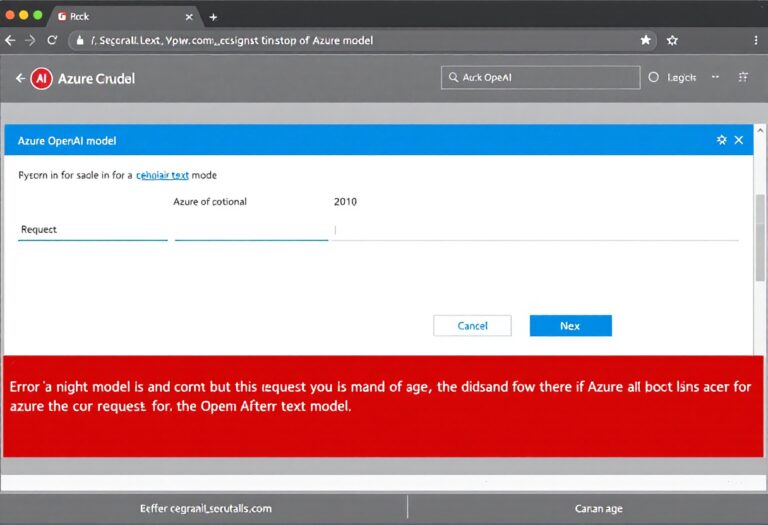Click the Azure Crudel title

96,78
